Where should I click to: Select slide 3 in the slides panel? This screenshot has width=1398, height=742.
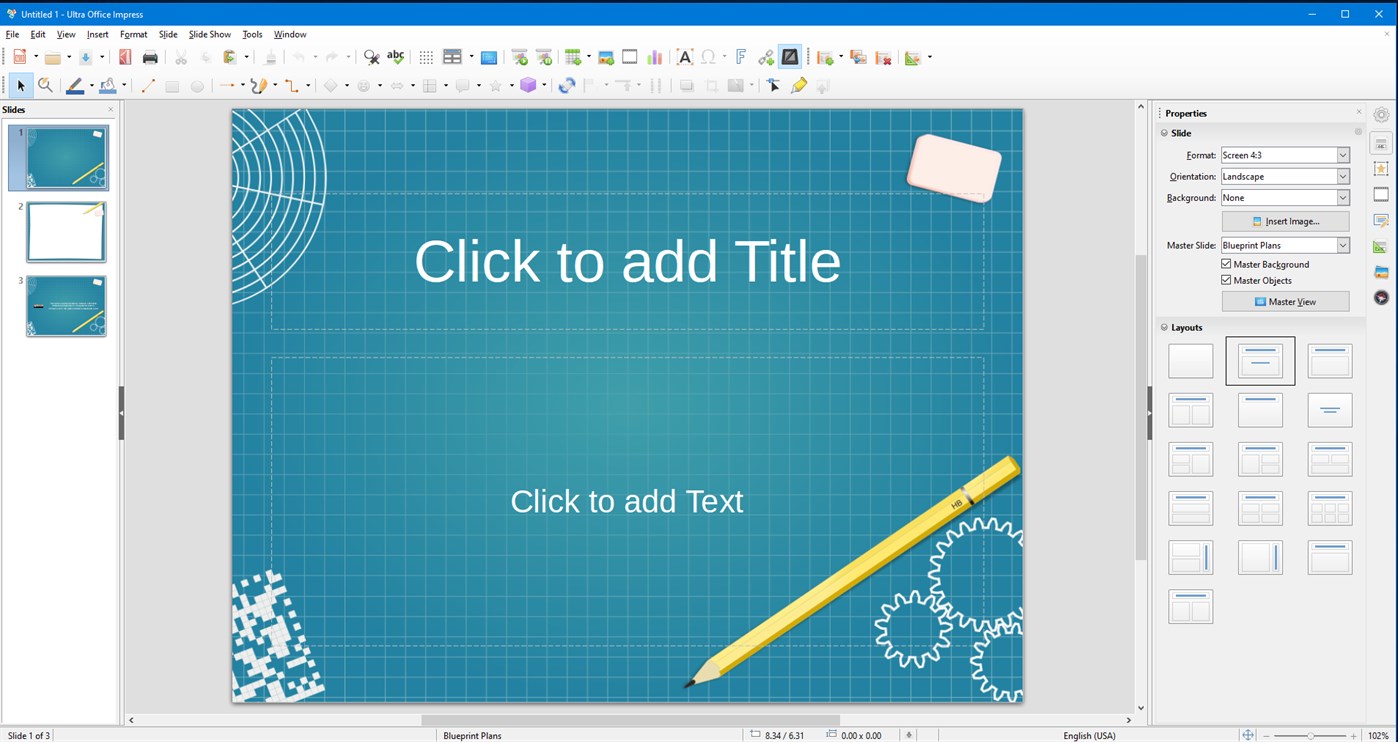point(65,306)
